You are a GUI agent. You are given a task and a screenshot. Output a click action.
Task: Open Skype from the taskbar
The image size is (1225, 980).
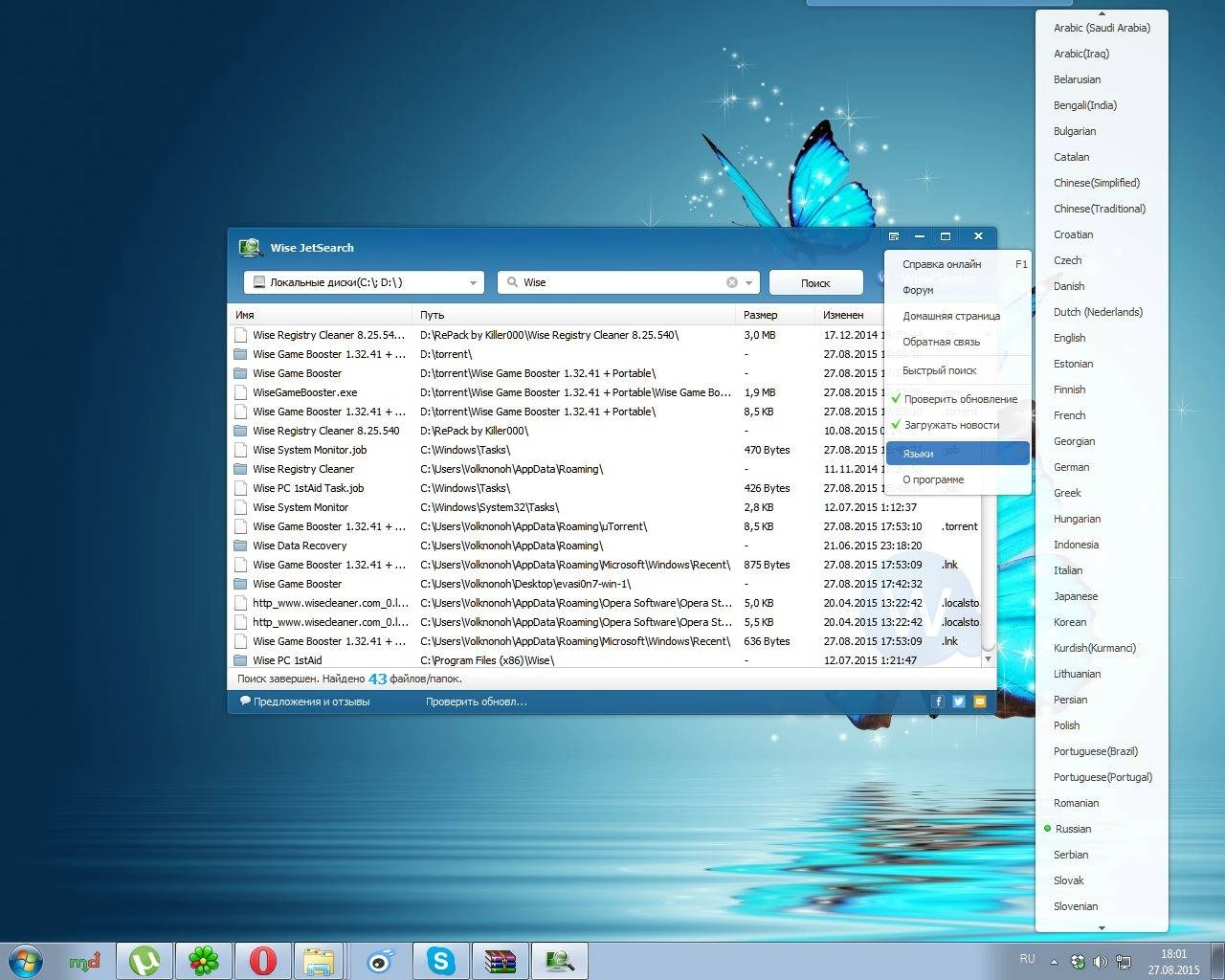pyautogui.click(x=441, y=961)
